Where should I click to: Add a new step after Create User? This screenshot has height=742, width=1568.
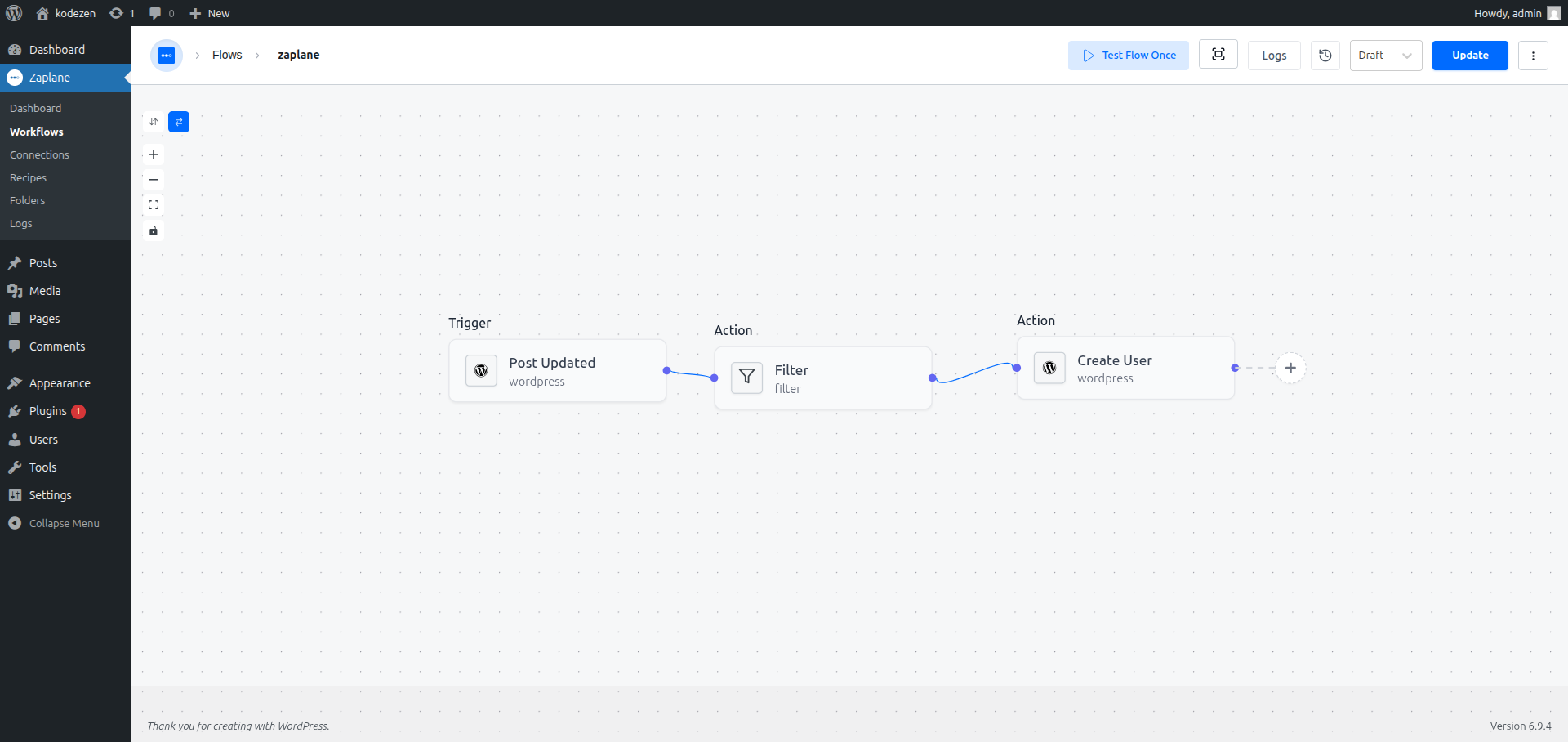point(1290,368)
